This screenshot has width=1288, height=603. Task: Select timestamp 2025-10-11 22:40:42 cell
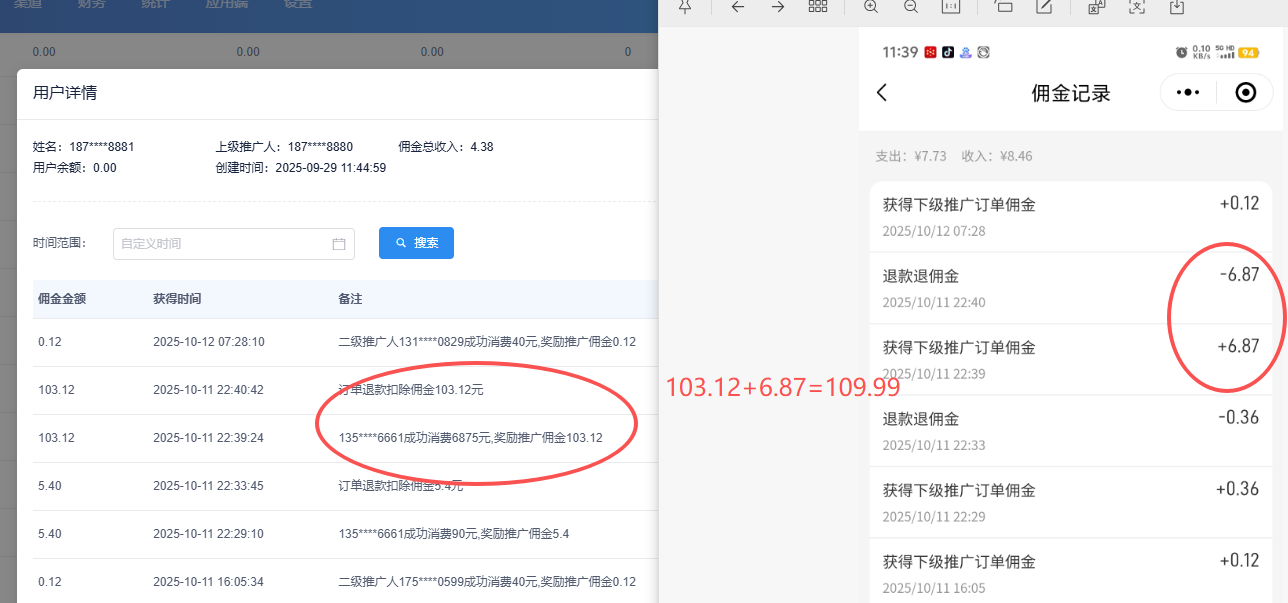coord(208,390)
